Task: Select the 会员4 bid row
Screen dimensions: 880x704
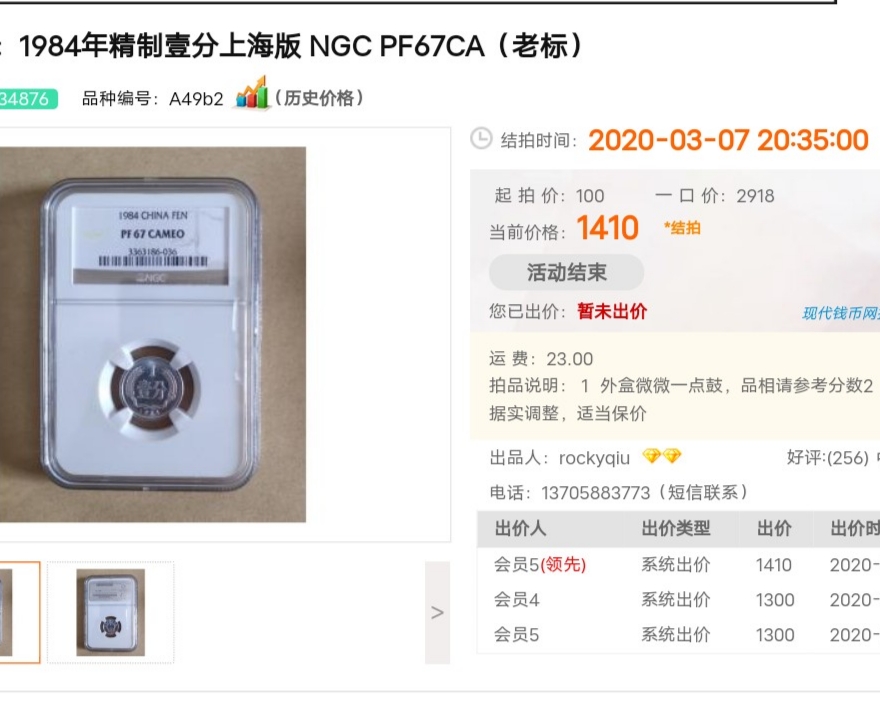Action: coord(679,600)
